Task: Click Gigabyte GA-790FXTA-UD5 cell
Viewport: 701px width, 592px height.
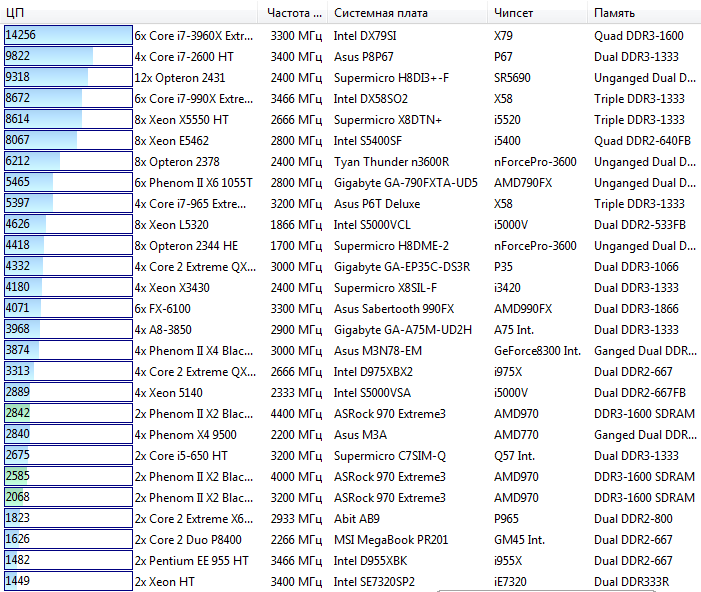Action: click(405, 183)
